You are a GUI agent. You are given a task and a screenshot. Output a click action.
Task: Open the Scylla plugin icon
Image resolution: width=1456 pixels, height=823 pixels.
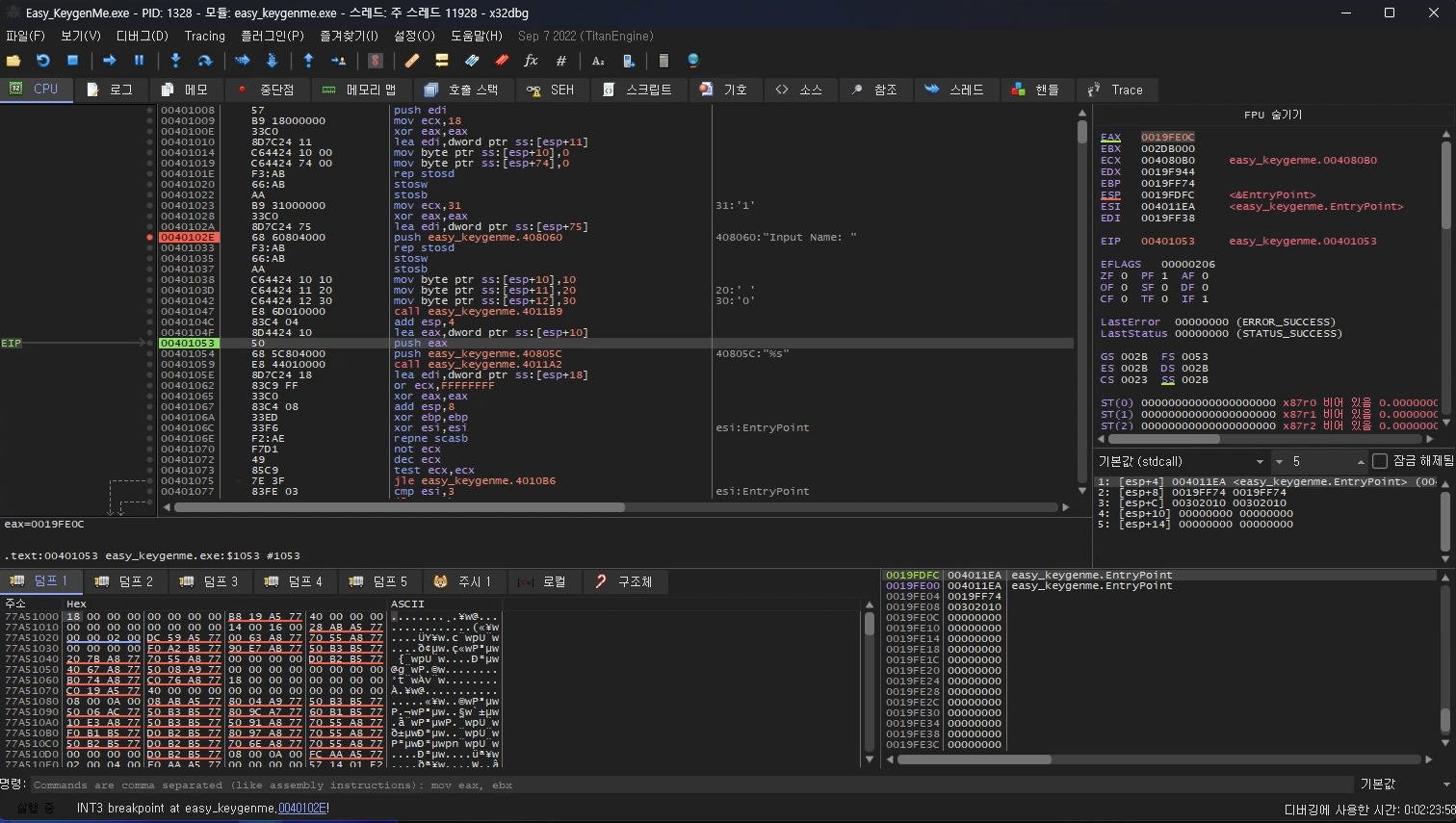click(376, 61)
